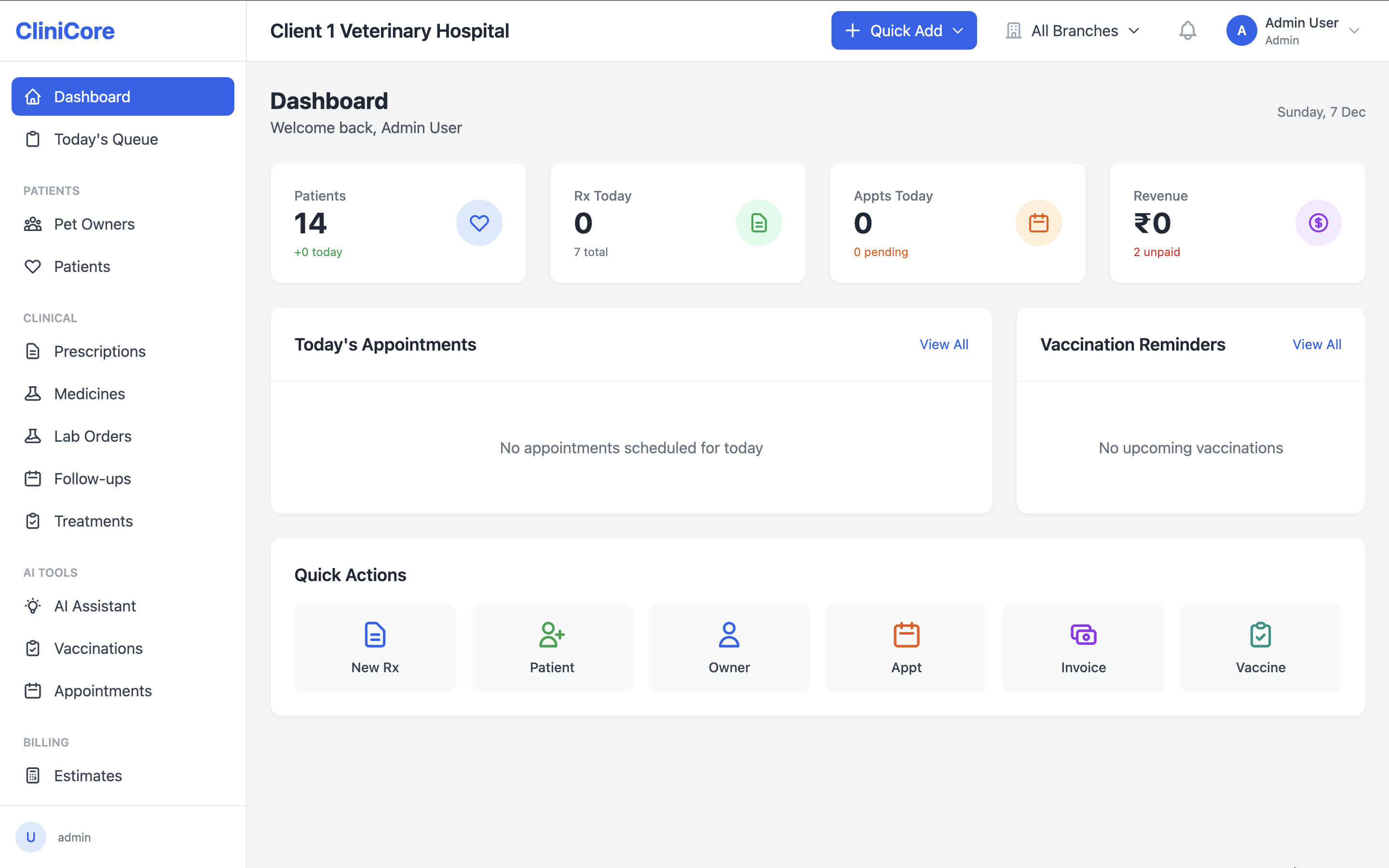
Task: View all of Today's Appointments
Action: 943,344
